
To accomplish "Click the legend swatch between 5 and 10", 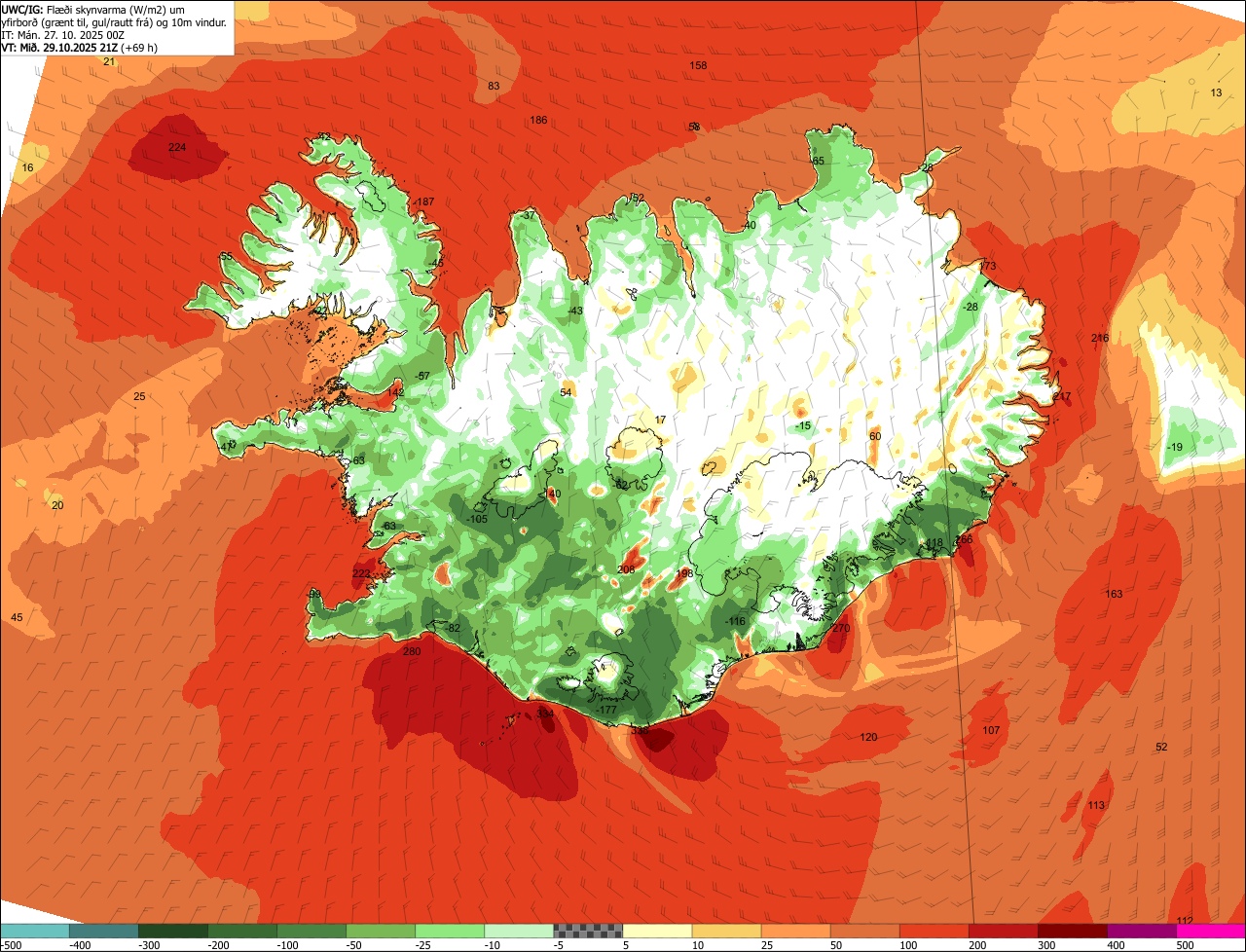I will point(657,931).
